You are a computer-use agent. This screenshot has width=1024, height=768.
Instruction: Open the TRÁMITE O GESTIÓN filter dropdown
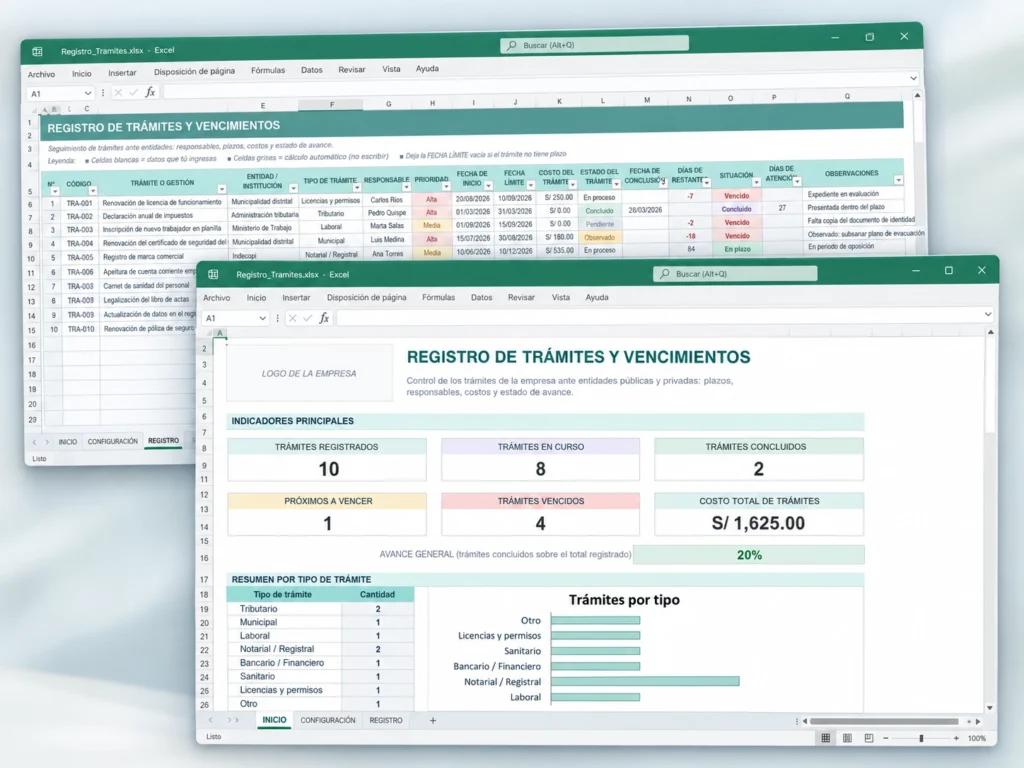point(222,189)
